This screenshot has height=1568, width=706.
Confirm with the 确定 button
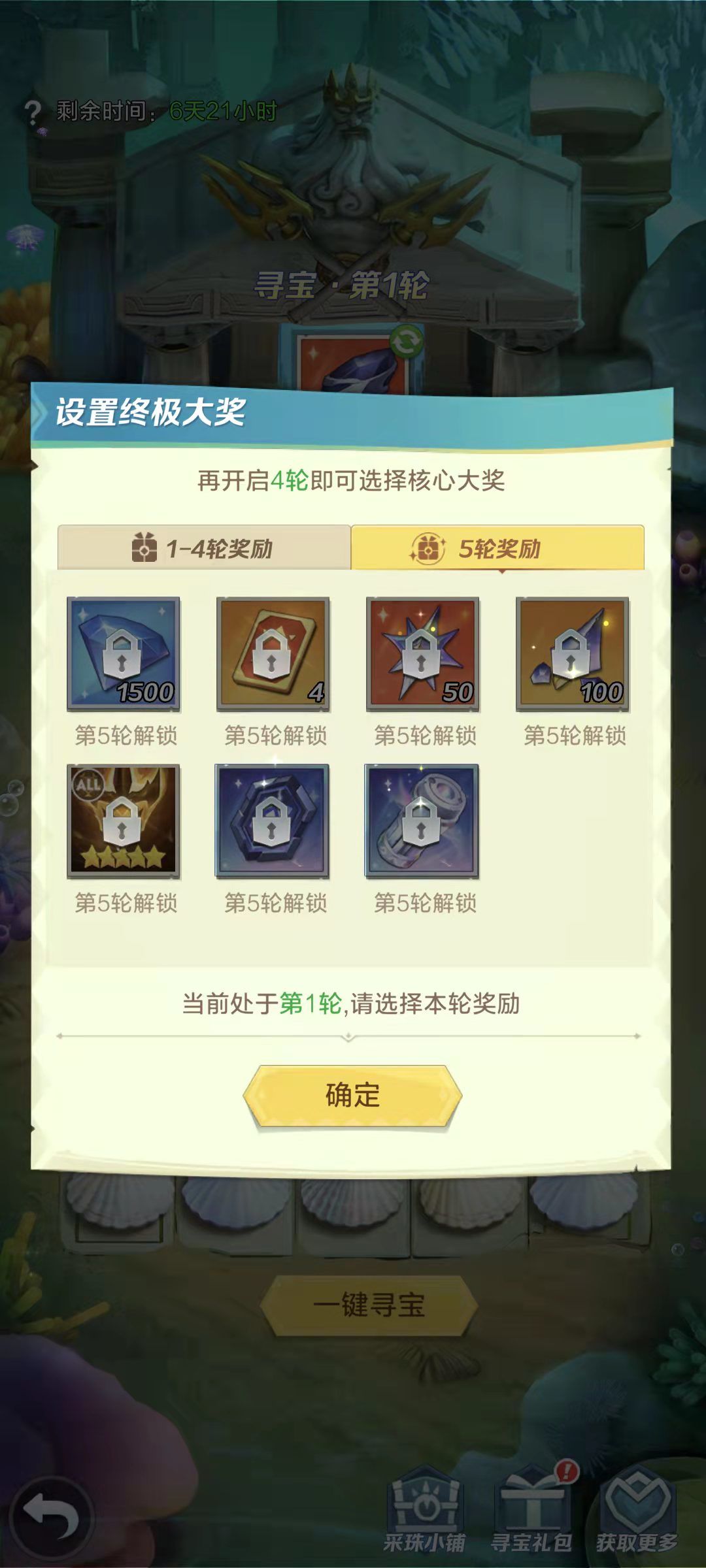click(x=352, y=1095)
